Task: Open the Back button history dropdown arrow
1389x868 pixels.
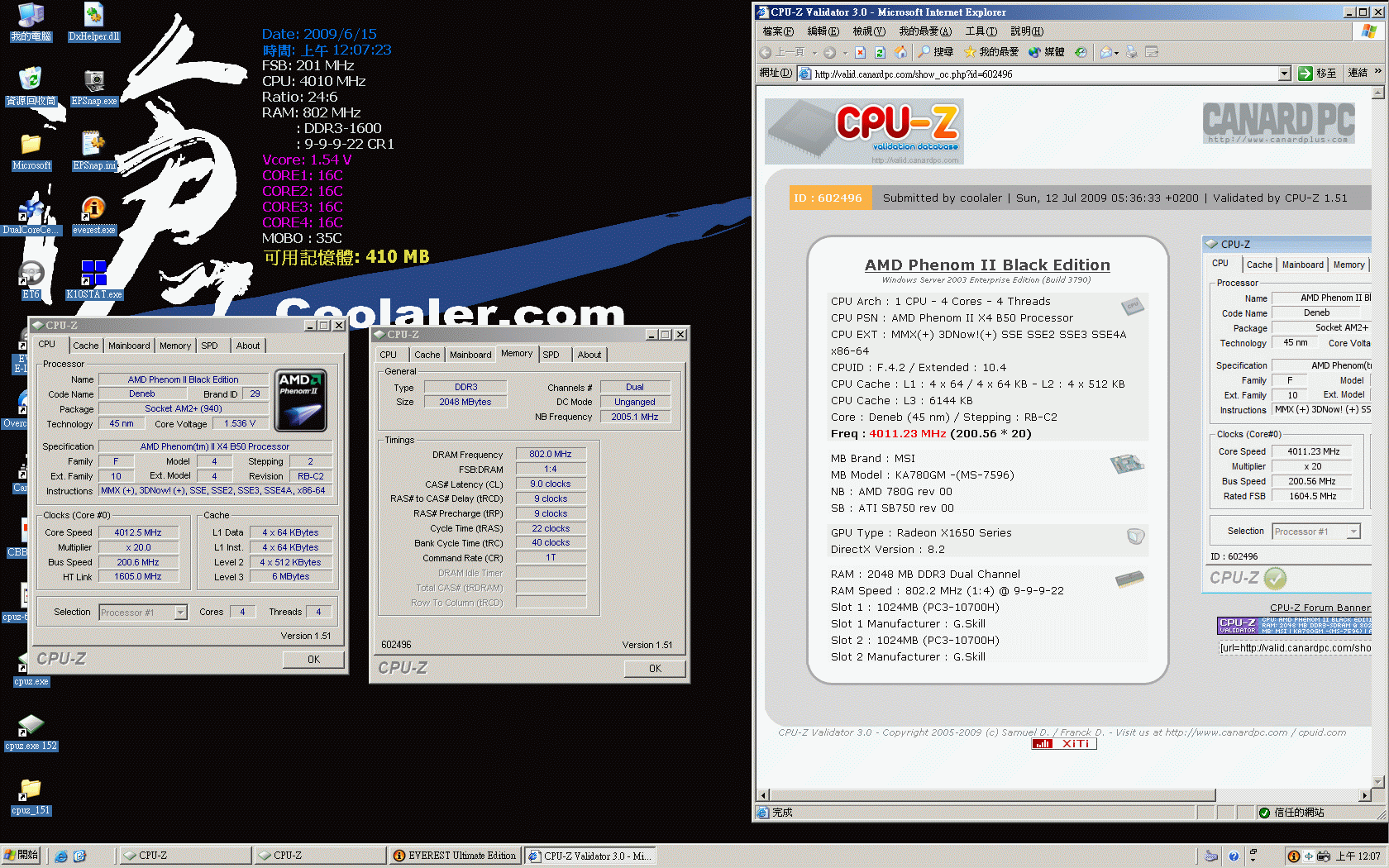Action: pyautogui.click(x=814, y=53)
